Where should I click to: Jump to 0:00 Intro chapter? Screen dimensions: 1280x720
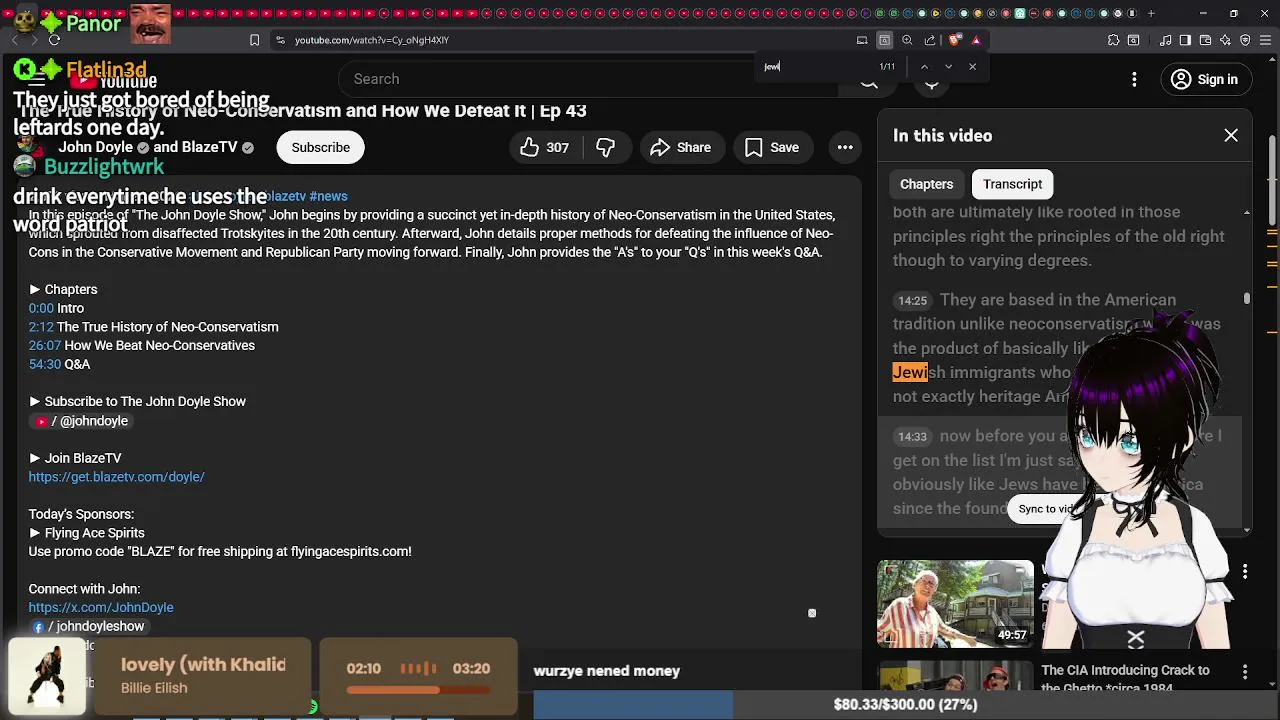pyautogui.click(x=41, y=308)
